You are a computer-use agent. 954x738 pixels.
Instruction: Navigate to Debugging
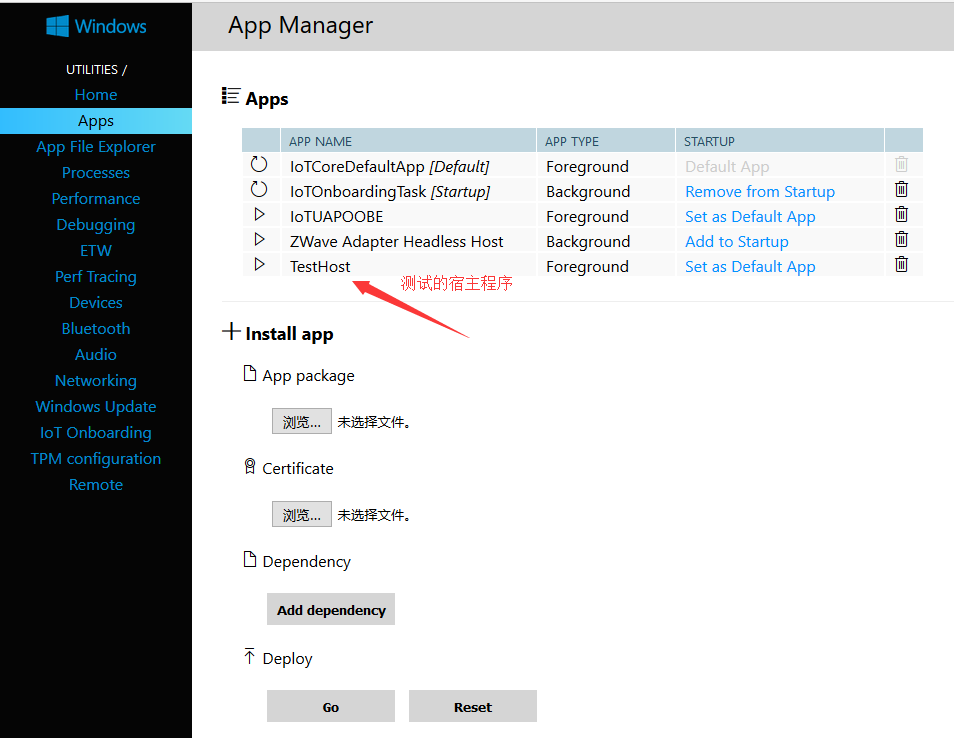(x=96, y=225)
